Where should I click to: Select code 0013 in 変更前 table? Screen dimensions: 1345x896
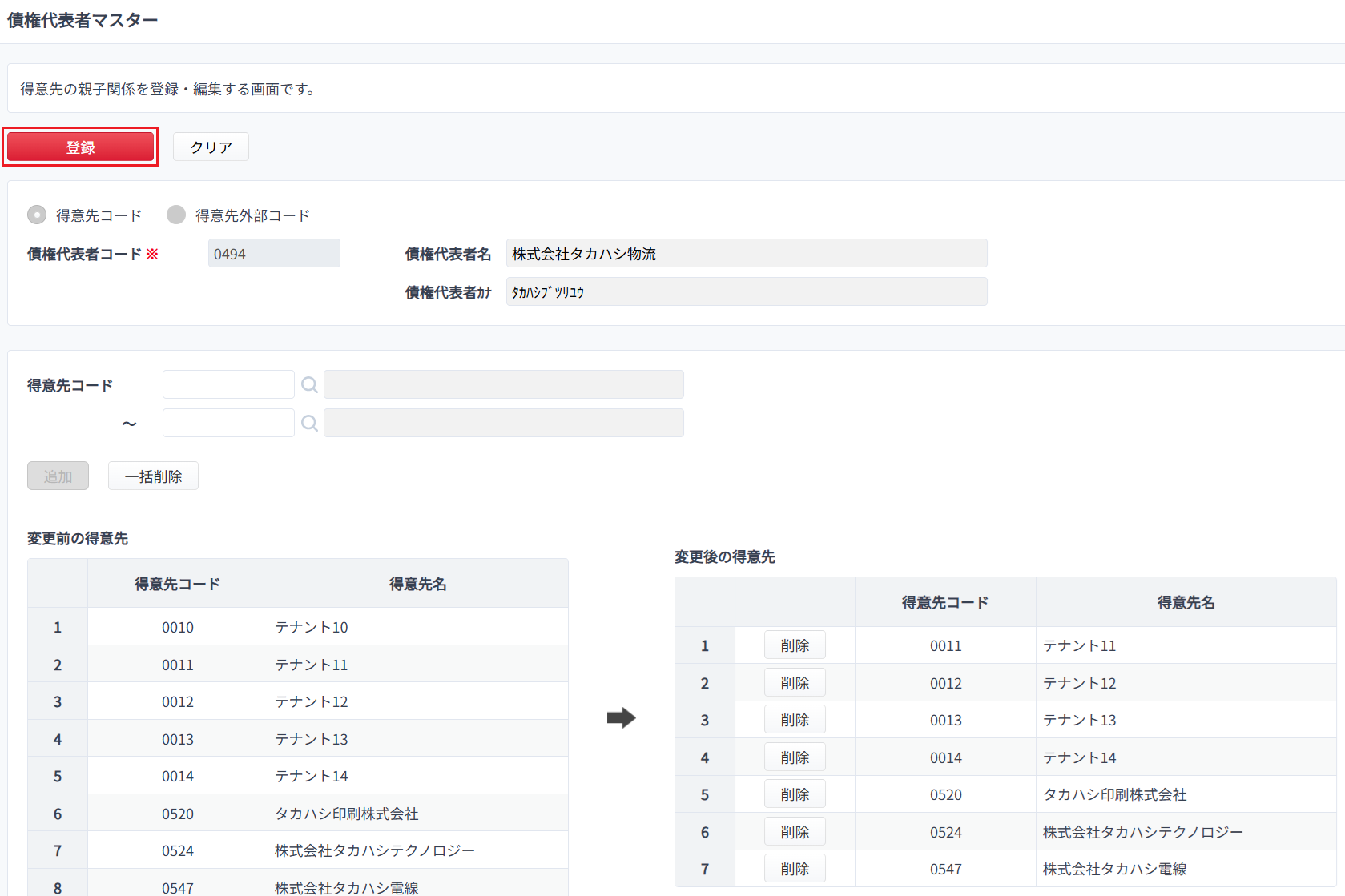[x=178, y=739]
